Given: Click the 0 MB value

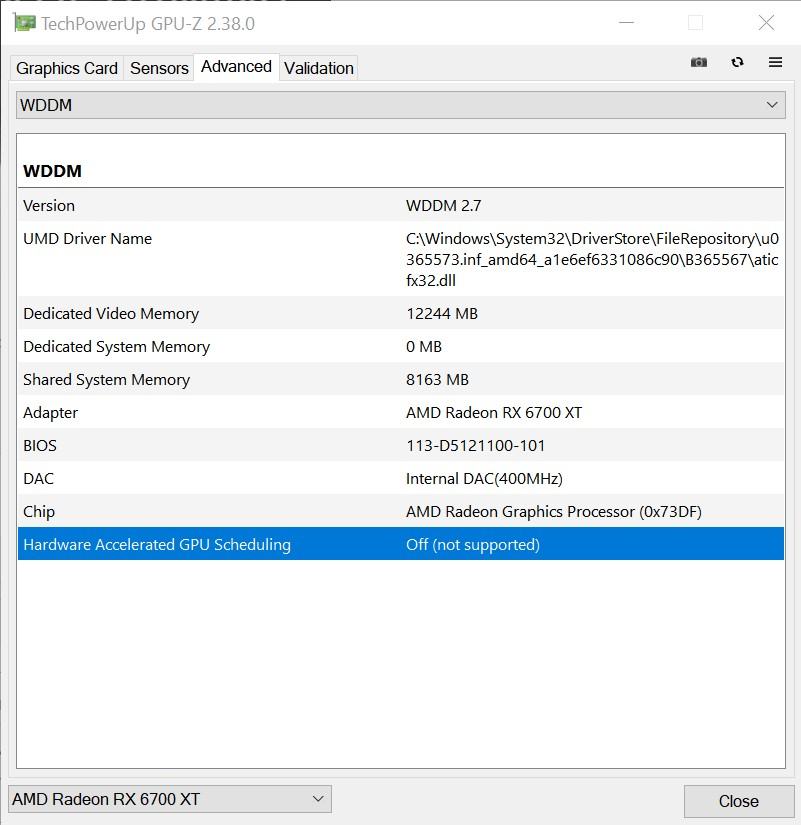Looking at the screenshot, I should 424,347.
